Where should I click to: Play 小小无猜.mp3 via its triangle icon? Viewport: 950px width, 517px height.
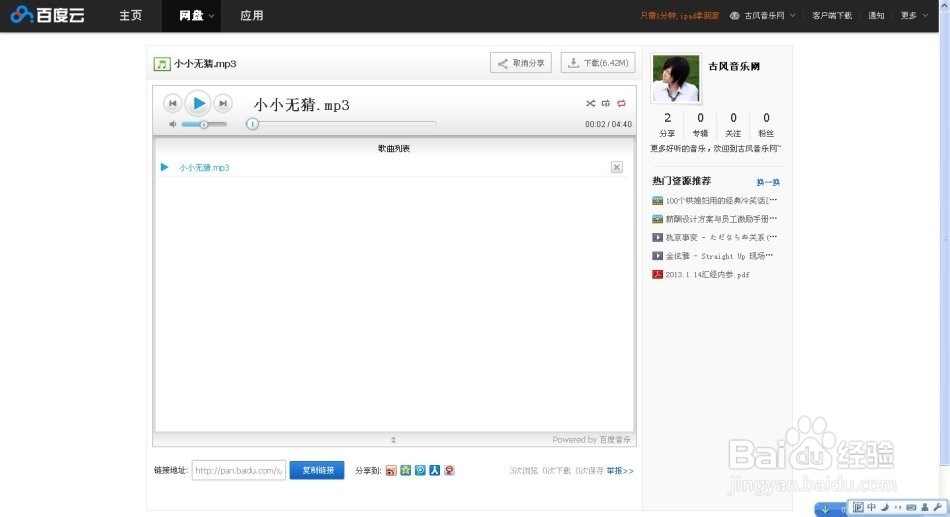[x=164, y=167]
